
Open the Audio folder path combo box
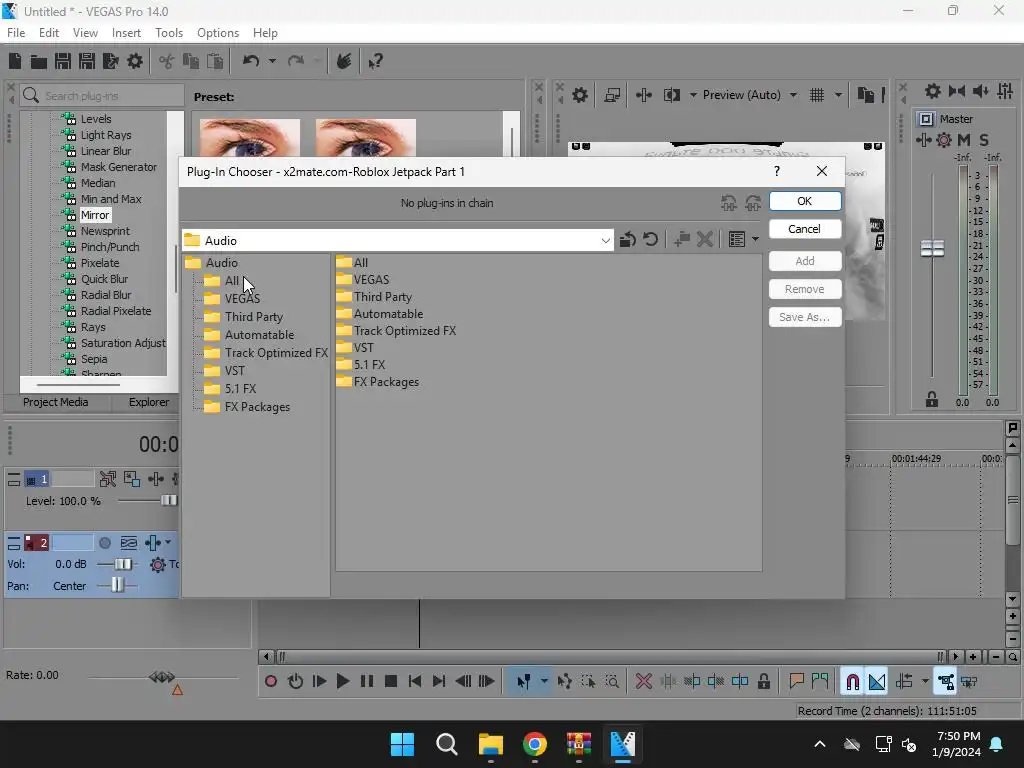(398, 240)
